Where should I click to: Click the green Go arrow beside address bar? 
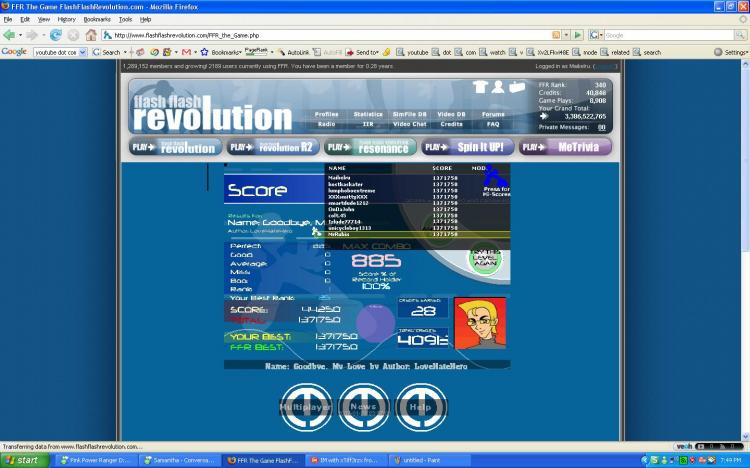(x=578, y=35)
